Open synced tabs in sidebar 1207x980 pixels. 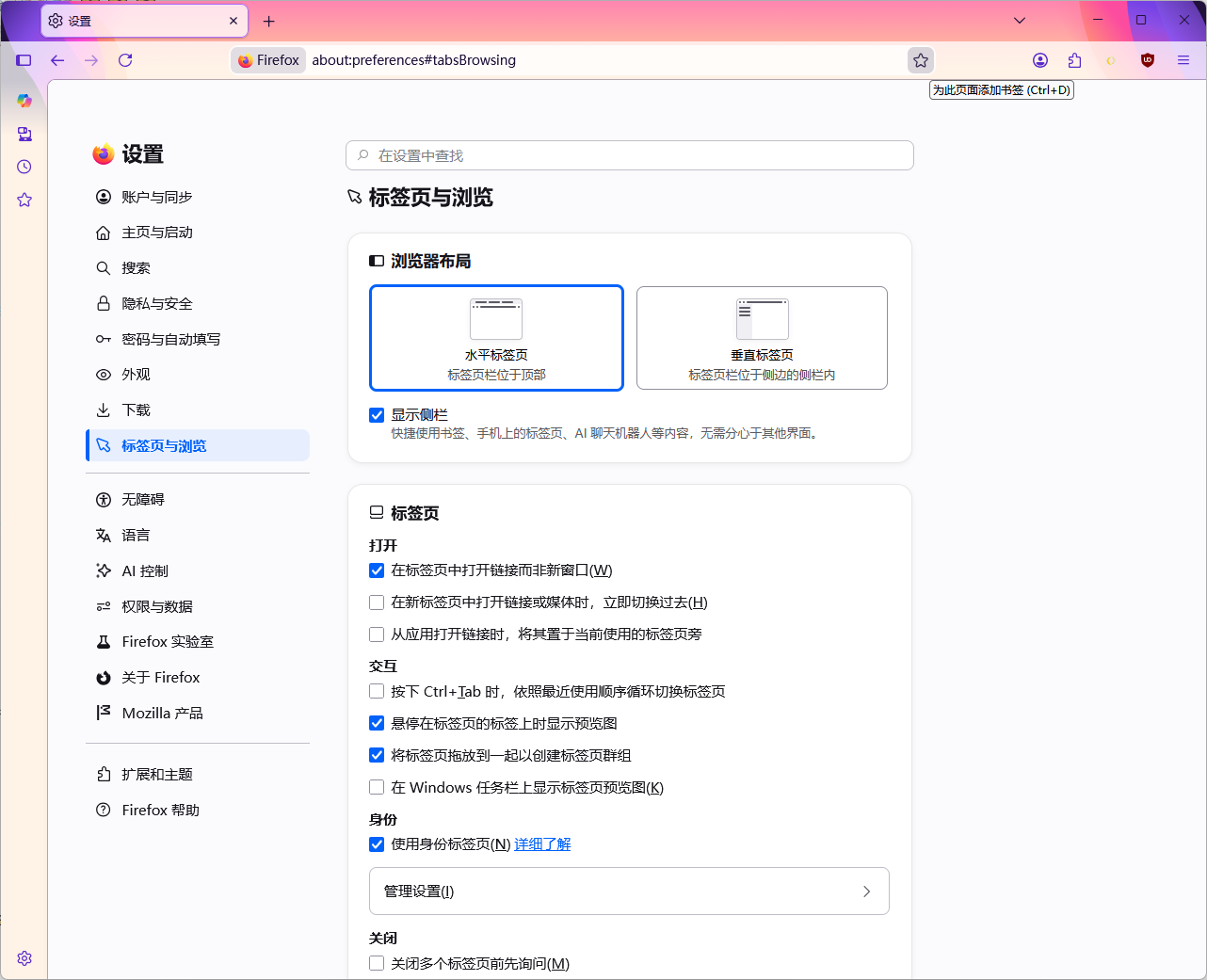24,134
